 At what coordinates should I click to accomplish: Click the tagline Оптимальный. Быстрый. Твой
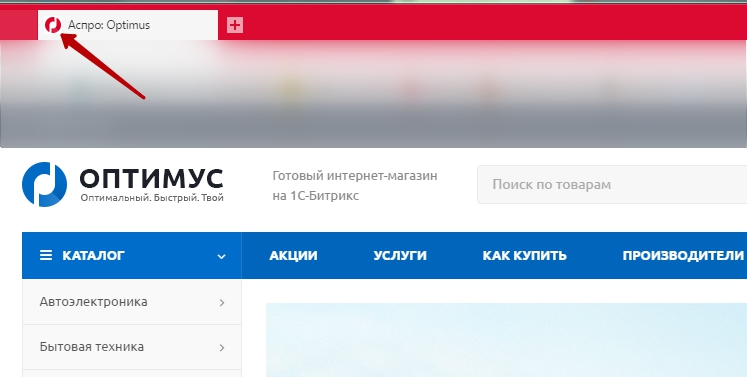pos(152,198)
